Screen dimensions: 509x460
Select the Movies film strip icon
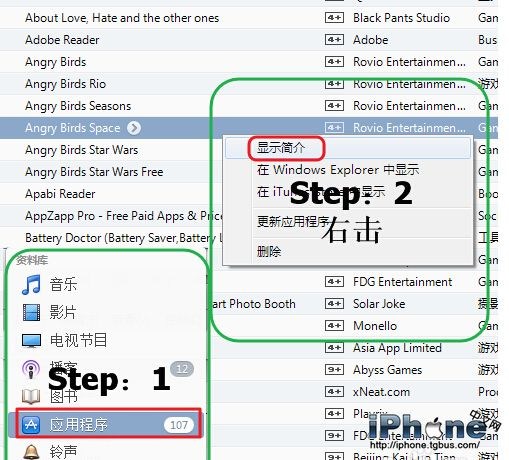click(31, 312)
